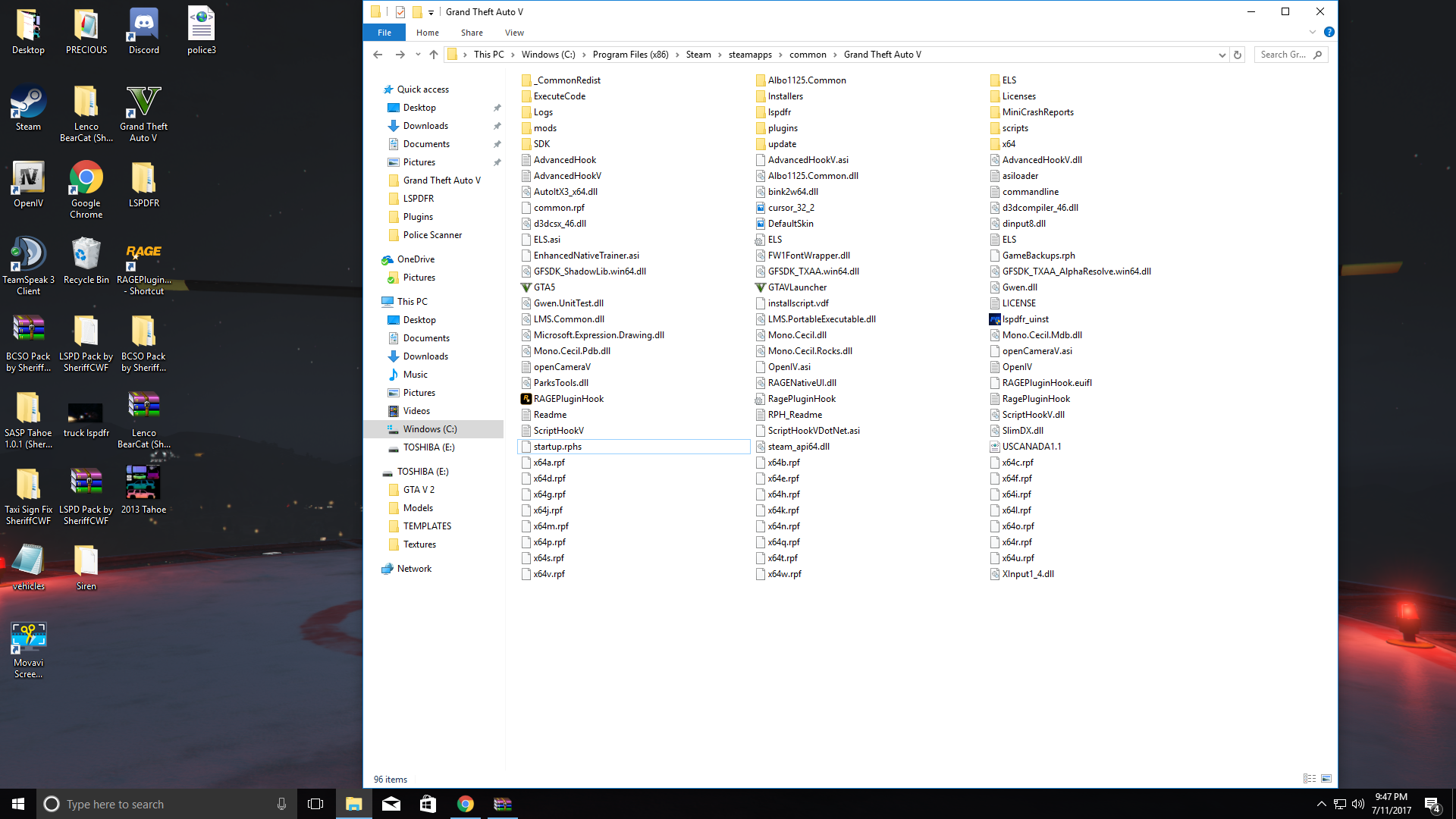
Task: Open the RAGEPluginHook application file
Action: (x=568, y=399)
